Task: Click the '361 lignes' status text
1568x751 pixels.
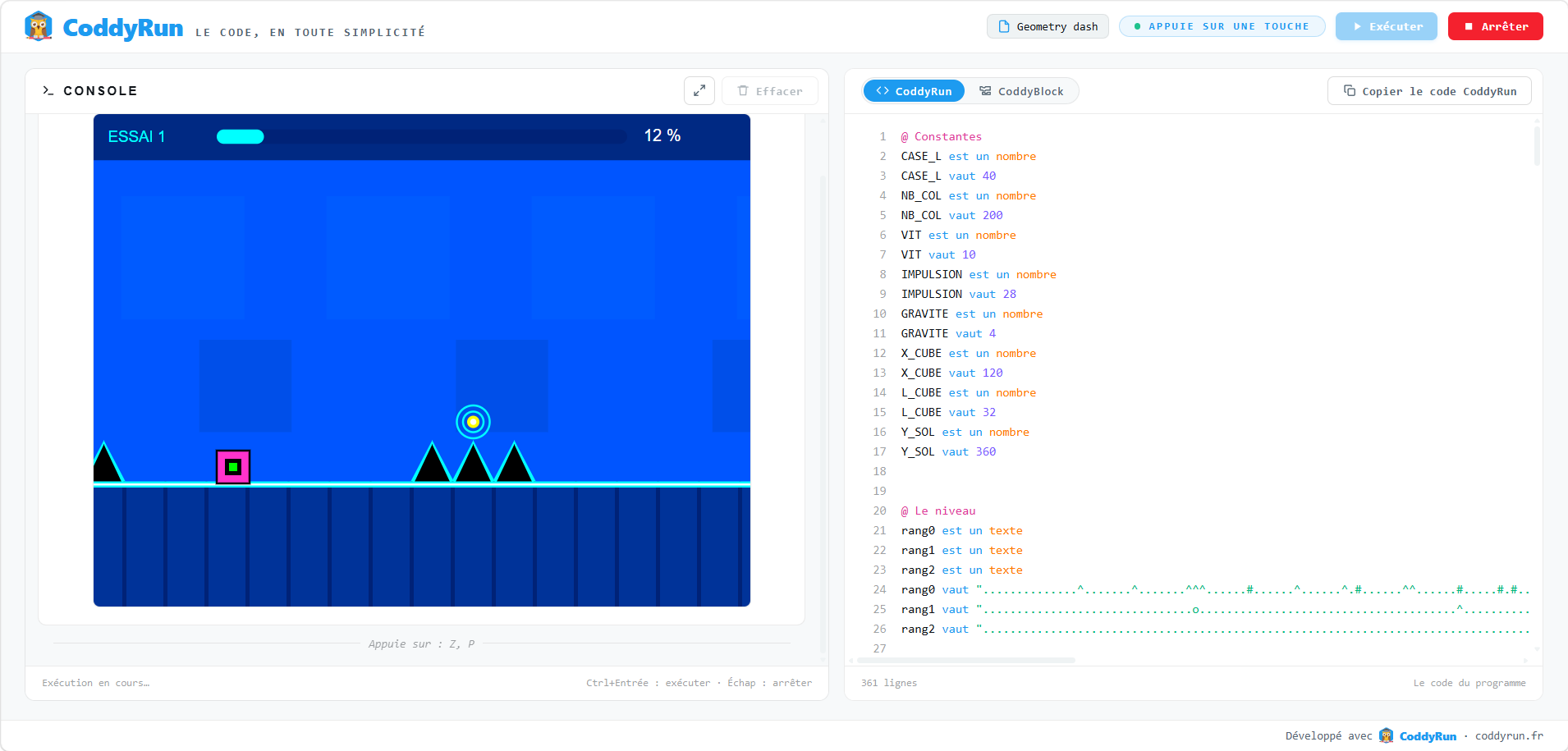Action: 889,683
